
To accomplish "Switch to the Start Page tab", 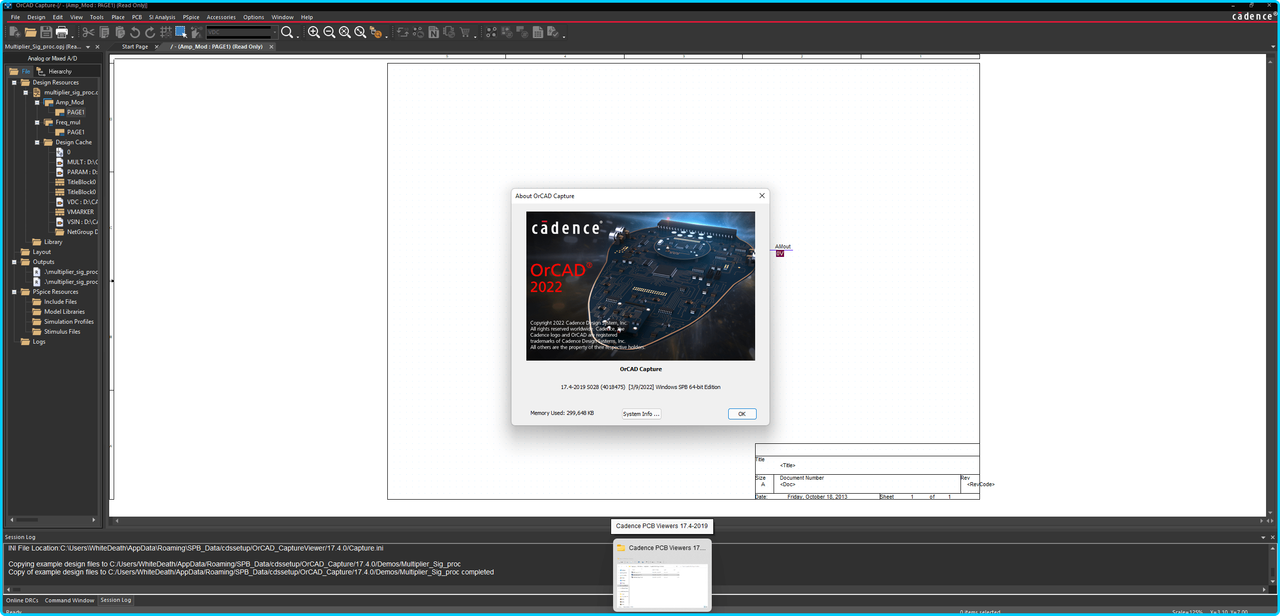I will (134, 47).
